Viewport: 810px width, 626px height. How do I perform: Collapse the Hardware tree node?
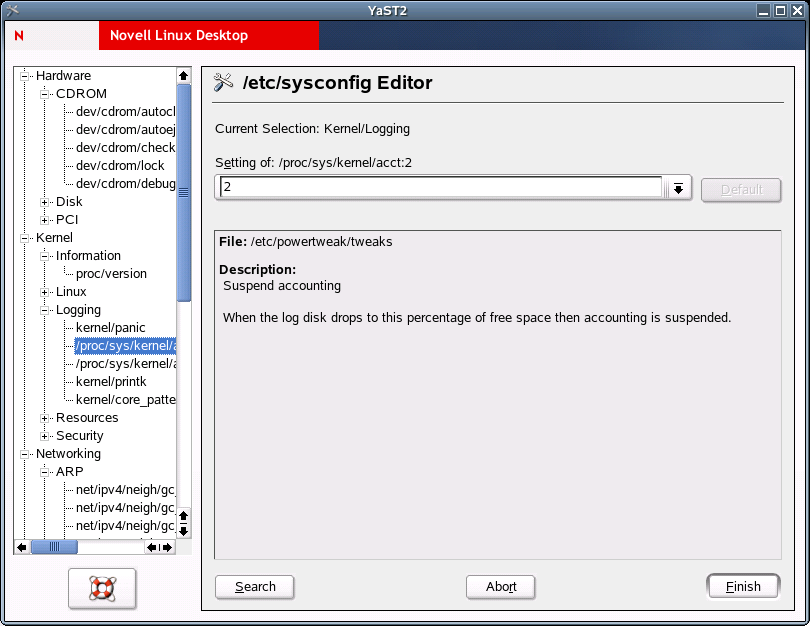click(x=24, y=76)
